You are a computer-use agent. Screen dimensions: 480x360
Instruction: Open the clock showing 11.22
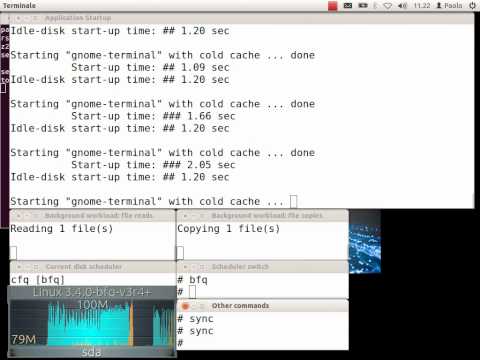tap(422, 6)
